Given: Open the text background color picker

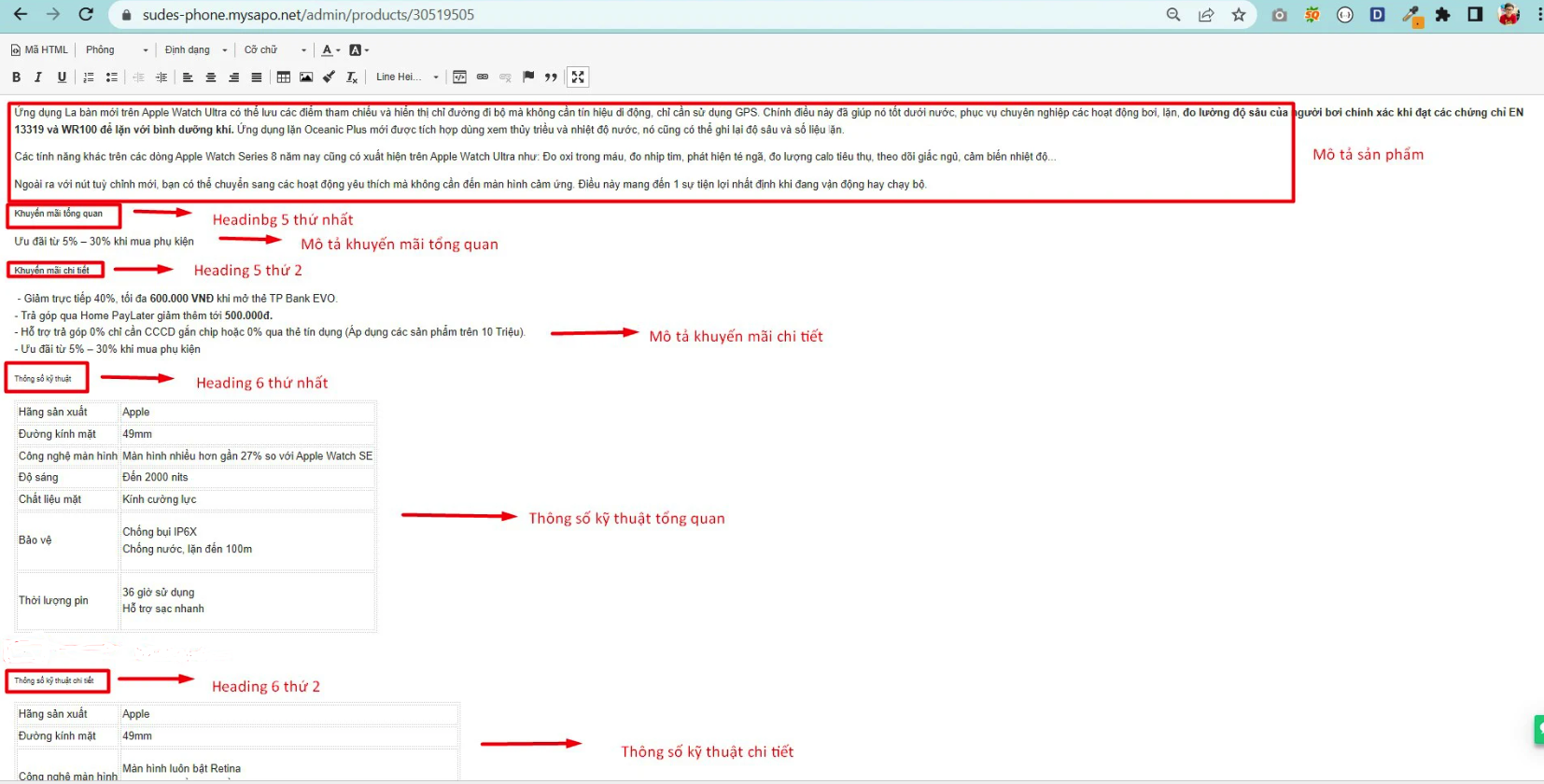Looking at the screenshot, I should click(358, 50).
